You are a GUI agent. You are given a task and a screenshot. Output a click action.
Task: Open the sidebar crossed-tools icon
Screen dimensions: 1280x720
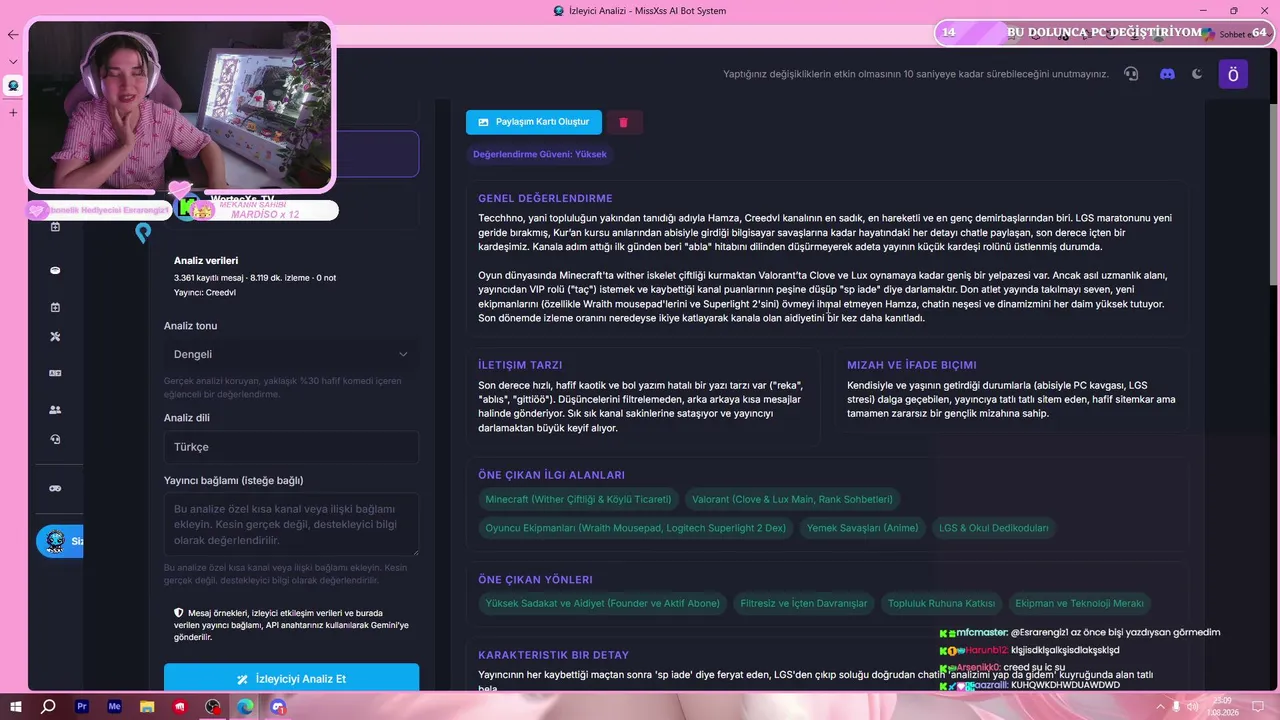coord(55,337)
